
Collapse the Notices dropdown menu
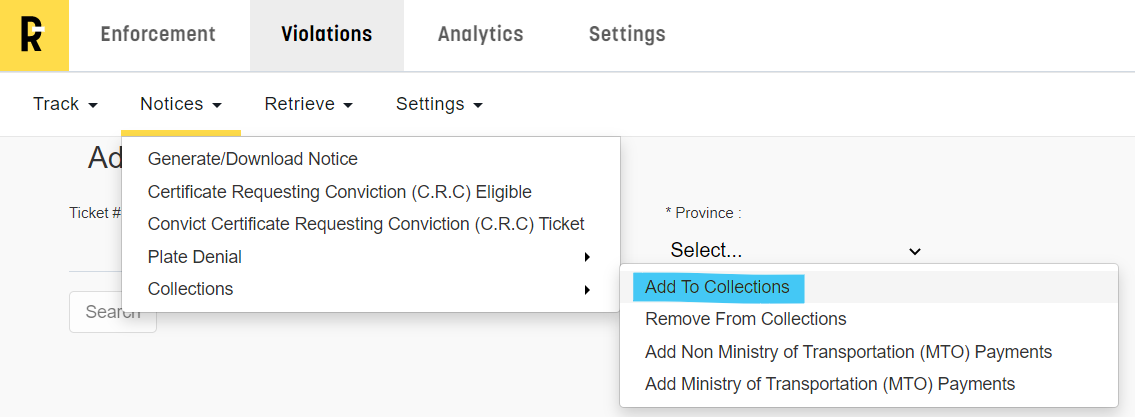(x=180, y=104)
